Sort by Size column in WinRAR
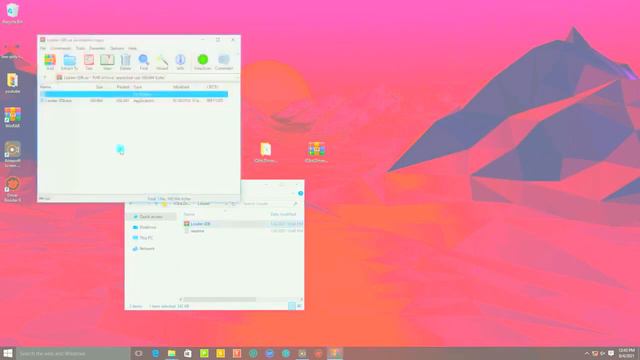This screenshot has width=640, height=360. (99, 87)
